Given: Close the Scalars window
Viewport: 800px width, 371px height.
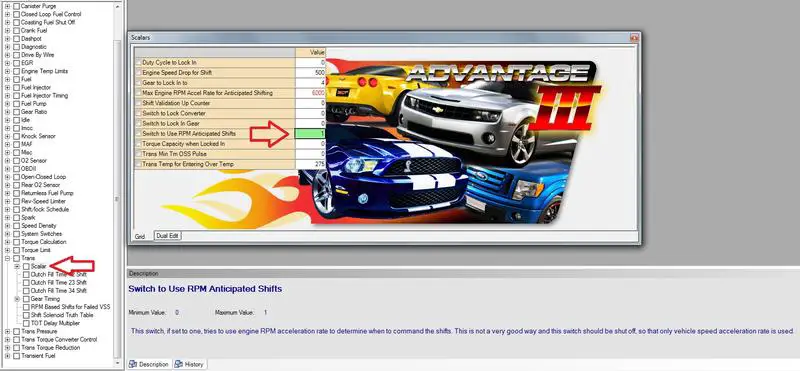Looking at the screenshot, I should (x=634, y=38).
